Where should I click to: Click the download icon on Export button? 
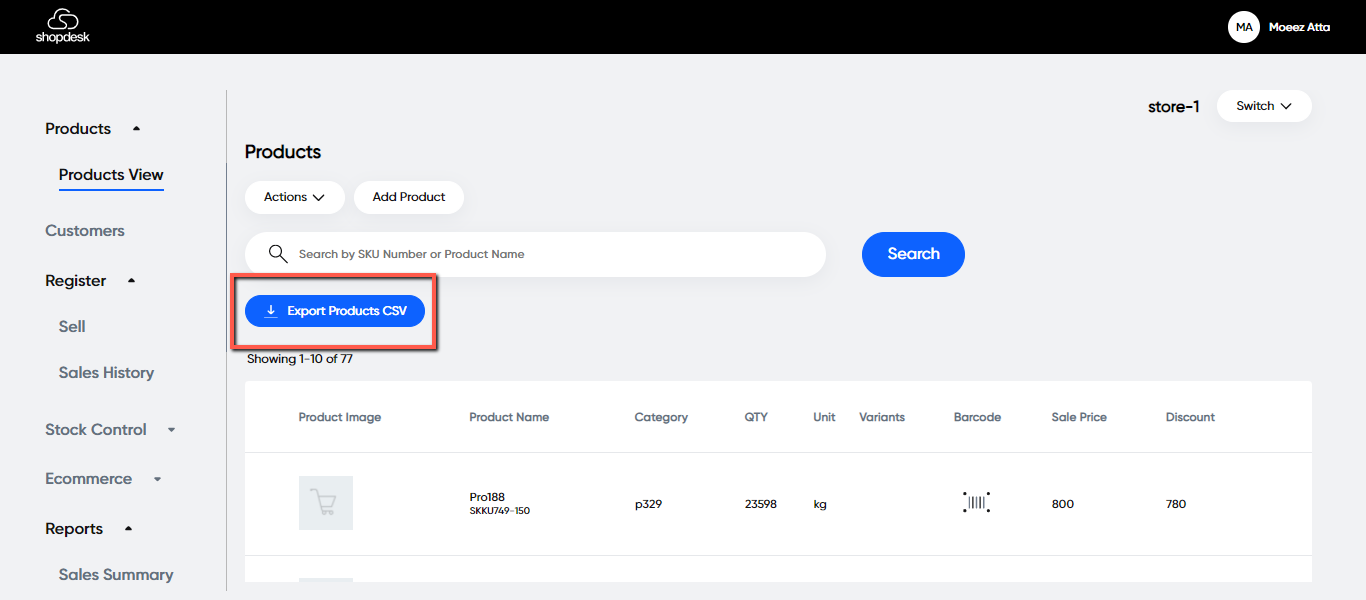[270, 311]
